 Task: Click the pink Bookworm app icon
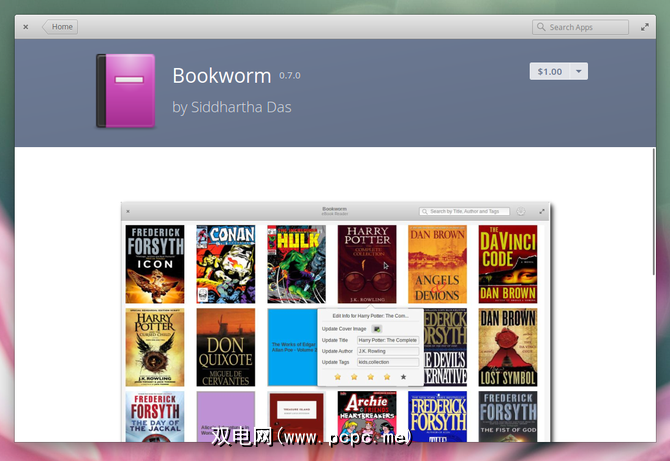126,91
